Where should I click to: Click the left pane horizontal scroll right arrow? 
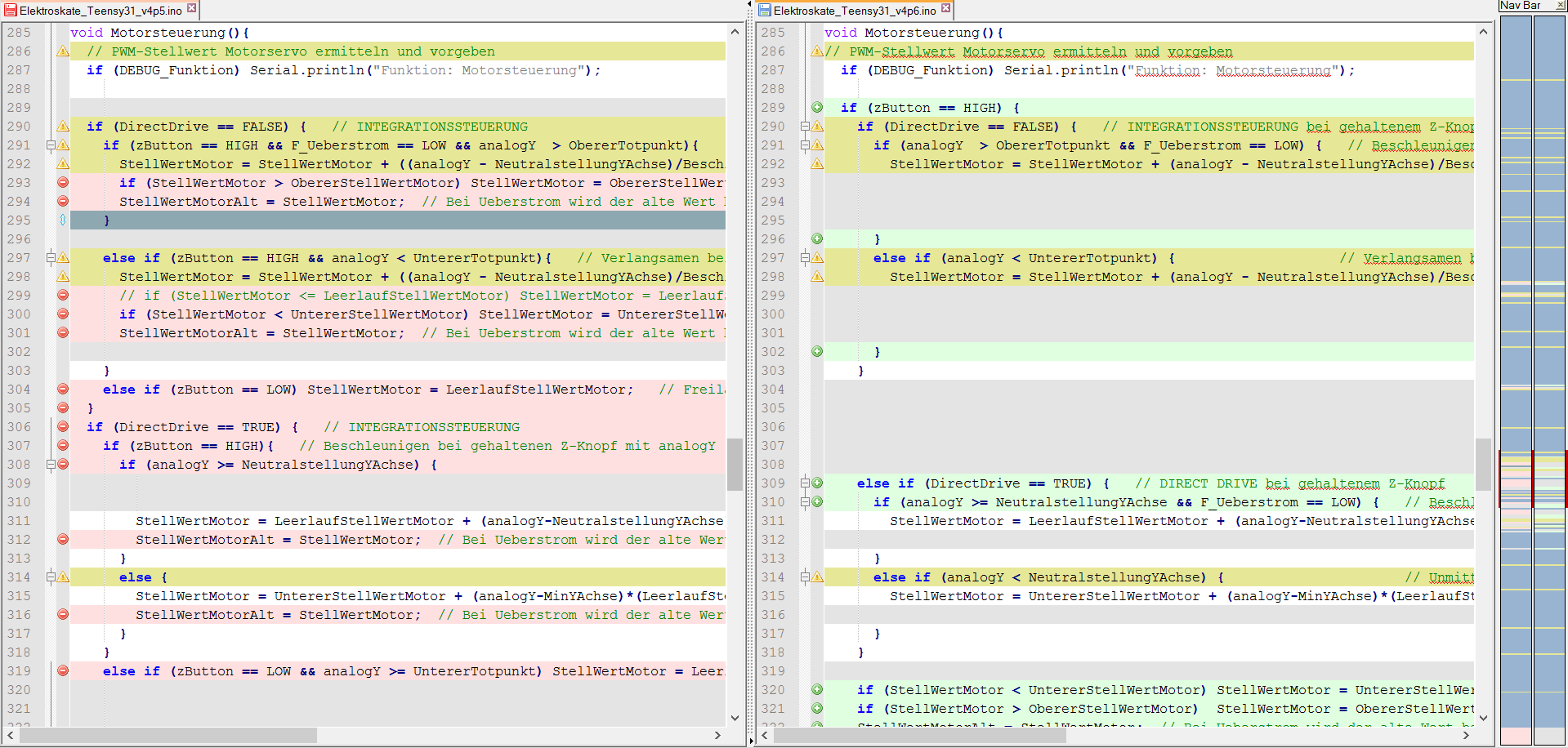(x=717, y=735)
